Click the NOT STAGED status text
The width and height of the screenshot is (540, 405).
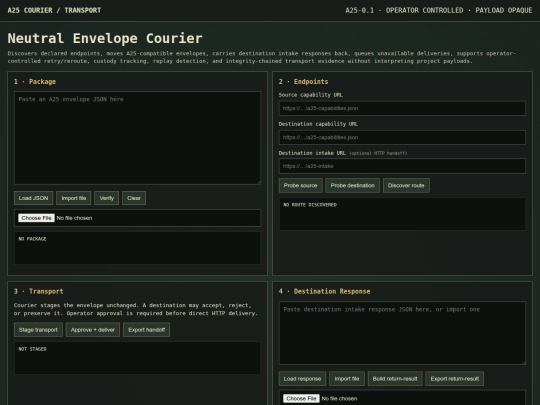[x=32, y=349]
